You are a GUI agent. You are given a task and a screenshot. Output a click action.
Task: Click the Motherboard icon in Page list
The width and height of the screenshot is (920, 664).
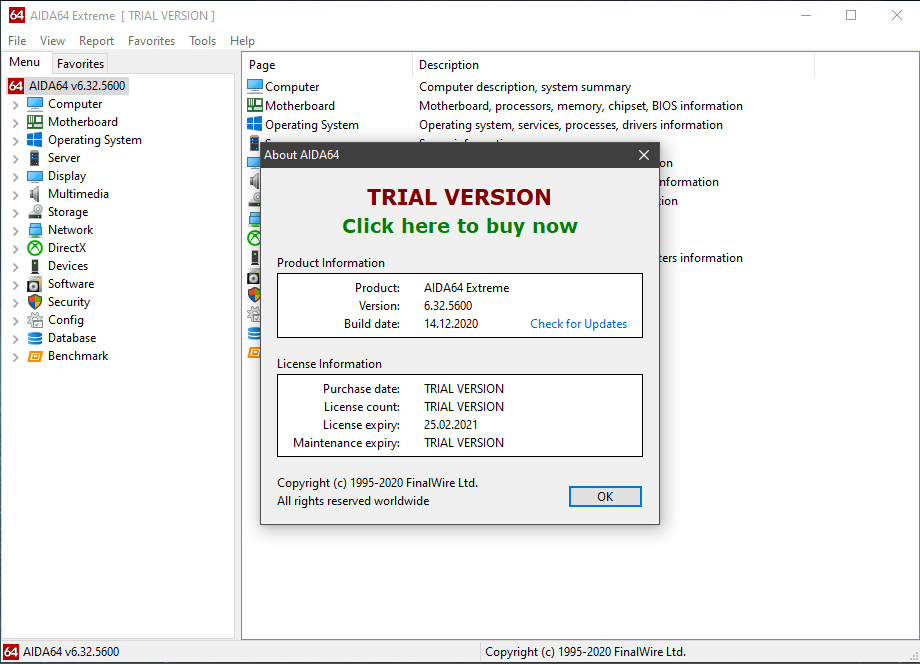pyautogui.click(x=255, y=106)
